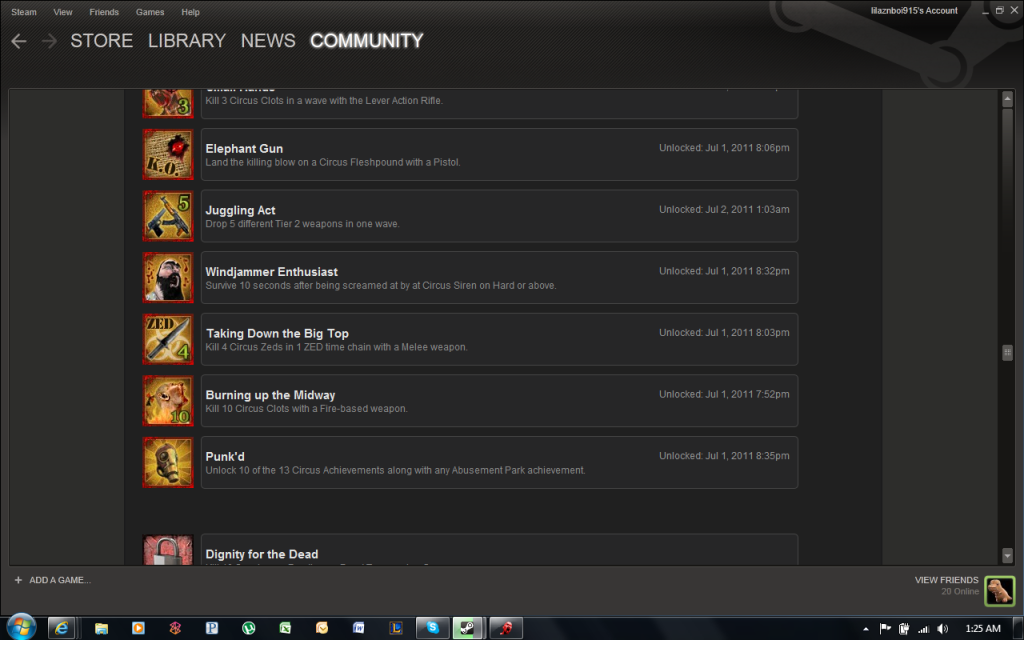This screenshot has width=1024, height=660.
Task: Select the Burning up the Midway icon
Action: pos(168,401)
